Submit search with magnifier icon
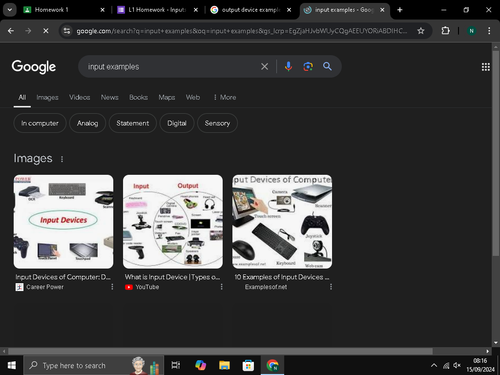 pyautogui.click(x=327, y=67)
